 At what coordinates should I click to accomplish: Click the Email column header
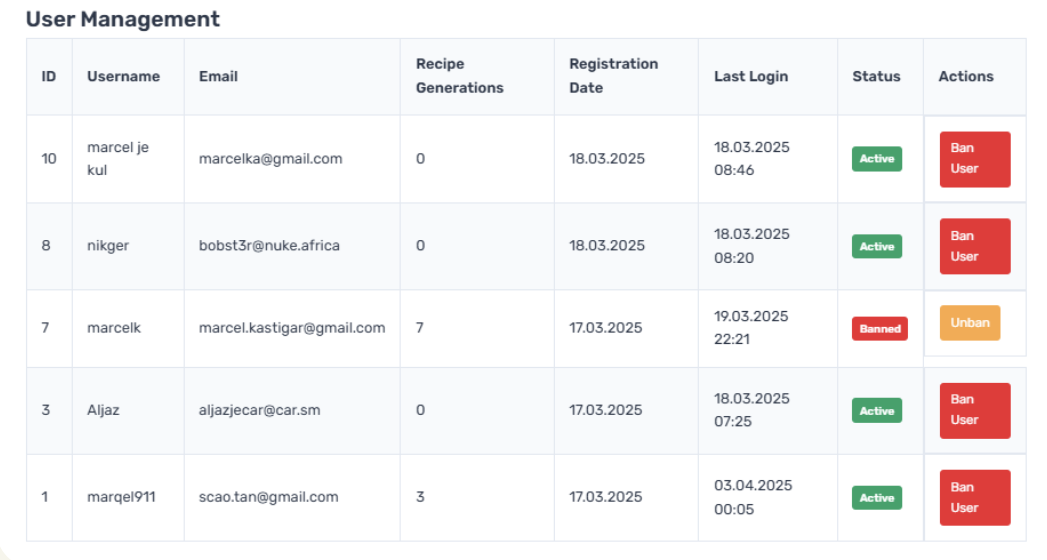[218, 76]
